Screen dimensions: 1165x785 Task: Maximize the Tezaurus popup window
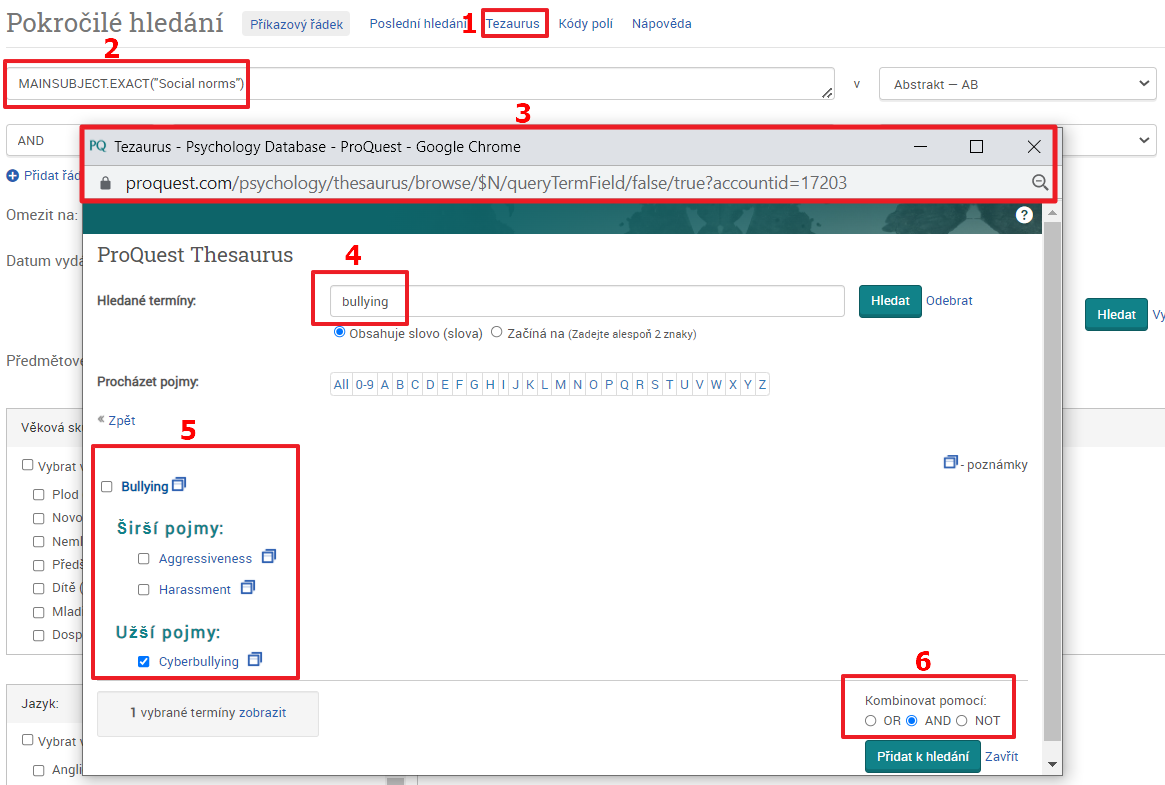pos(976,147)
